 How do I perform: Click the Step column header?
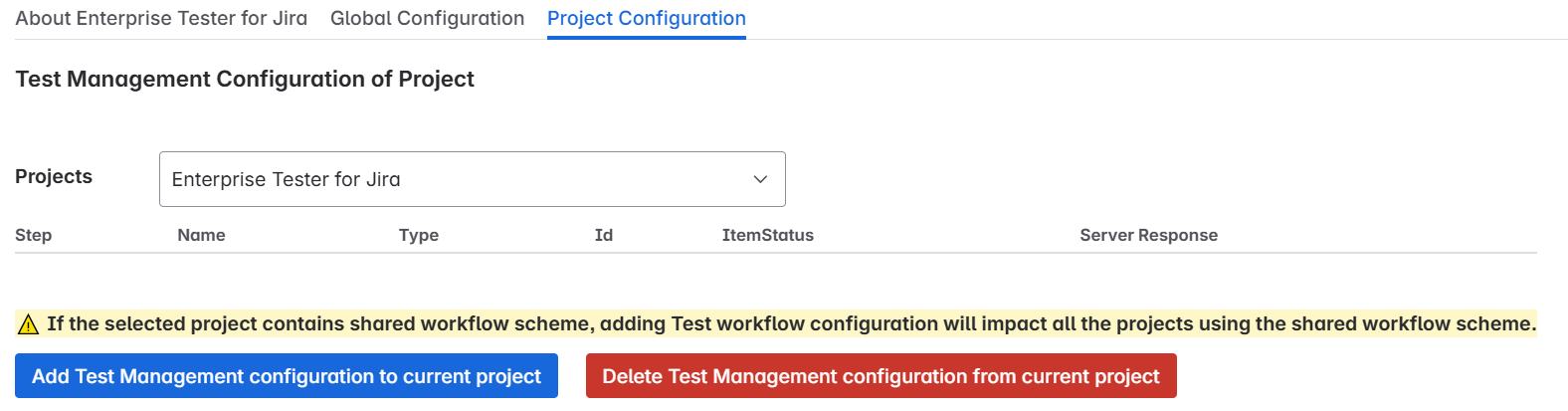[x=34, y=235]
